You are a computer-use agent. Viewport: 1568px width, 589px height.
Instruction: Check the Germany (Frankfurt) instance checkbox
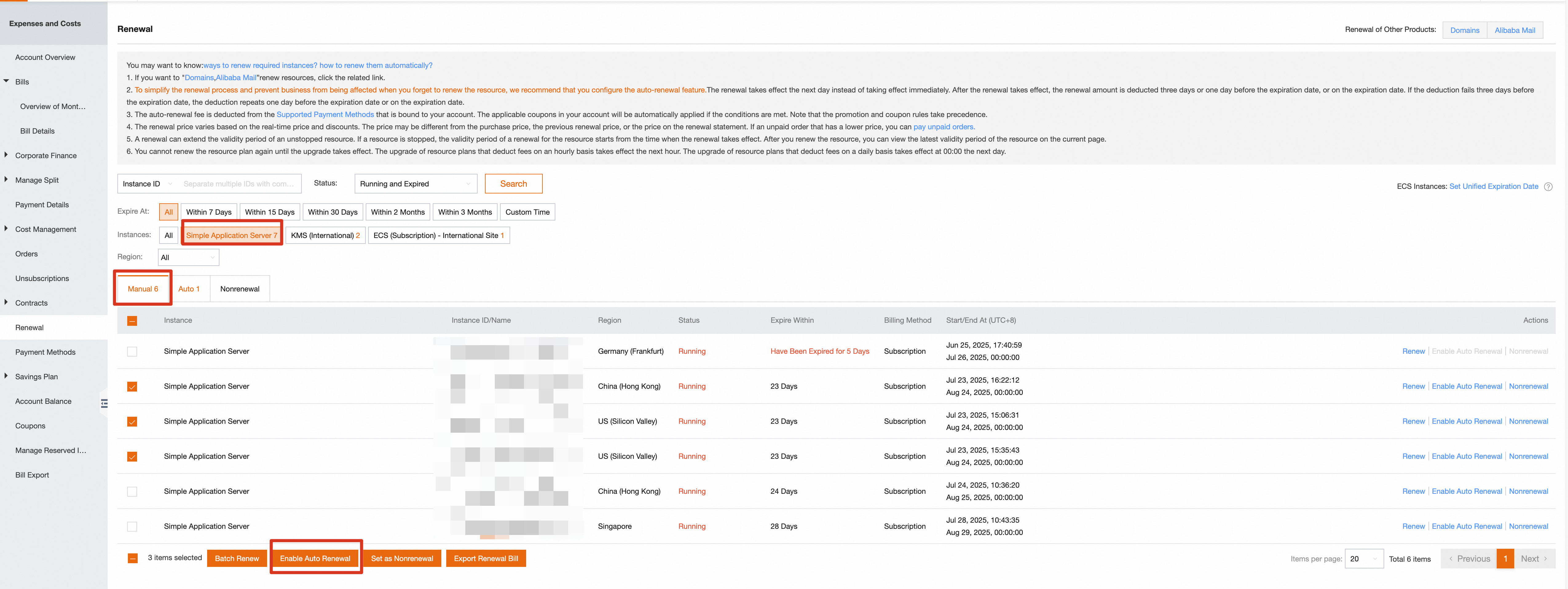pyautogui.click(x=132, y=352)
